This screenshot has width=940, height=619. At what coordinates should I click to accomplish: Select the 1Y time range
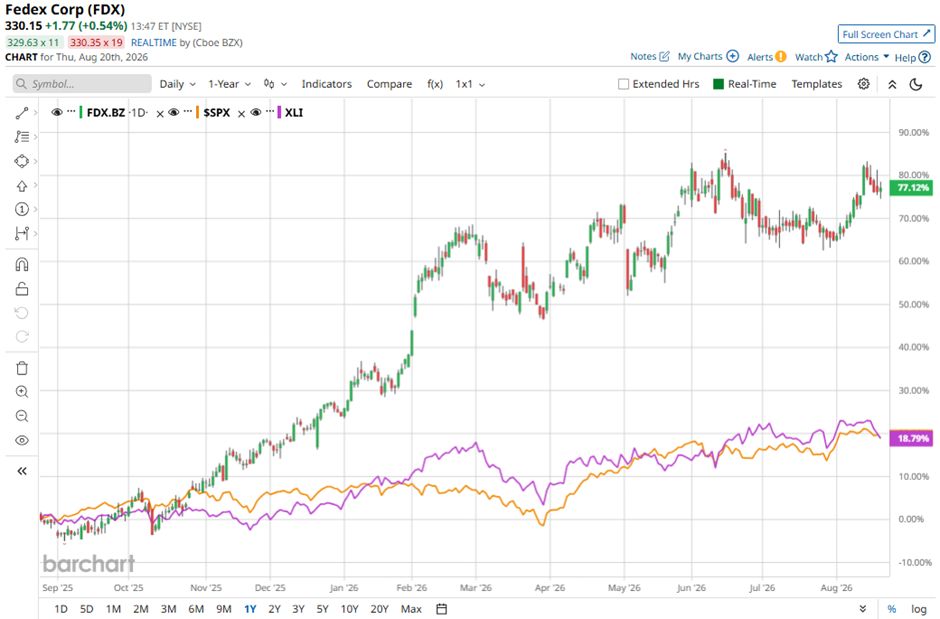tap(250, 609)
